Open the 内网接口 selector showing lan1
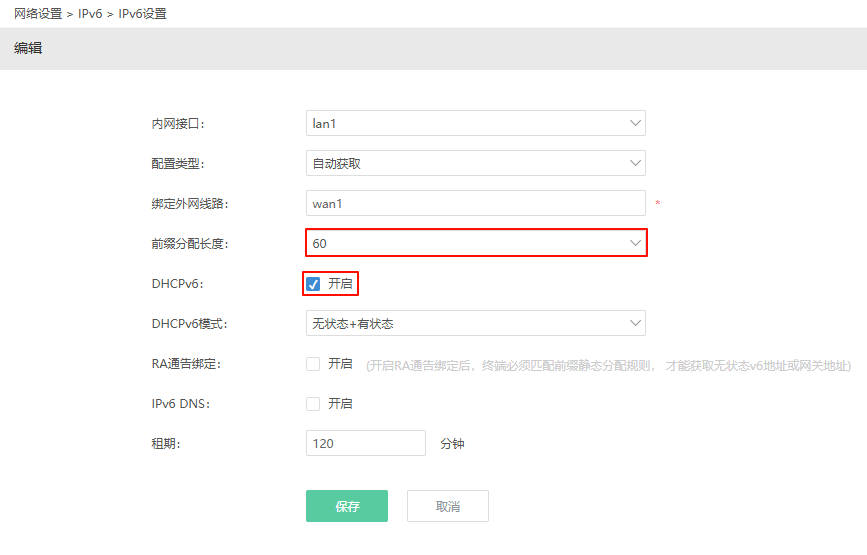The width and height of the screenshot is (867, 555). point(465,123)
